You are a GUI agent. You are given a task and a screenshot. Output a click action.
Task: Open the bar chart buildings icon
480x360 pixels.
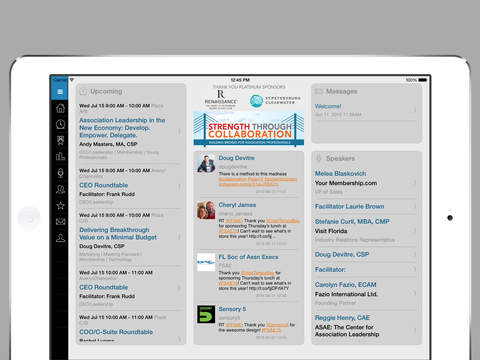[x=60, y=156]
